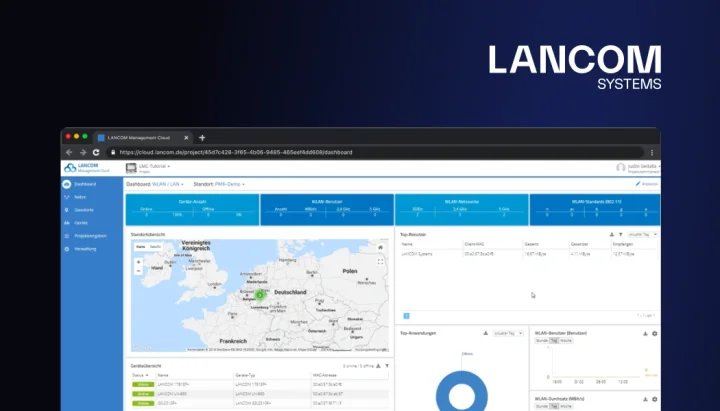Download WLAN-Benutzer chart data

pos(645,334)
